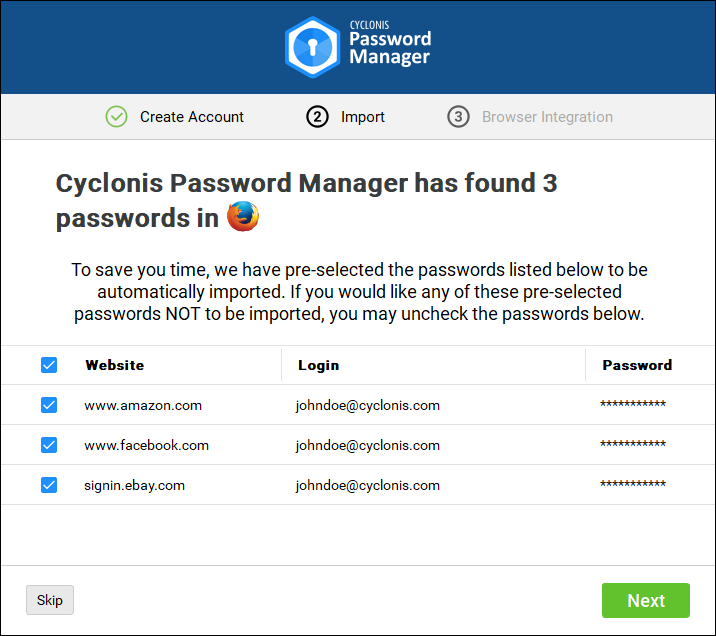Click the step 2 Import circle icon
Image resolution: width=716 pixels, height=636 pixels.
317,117
